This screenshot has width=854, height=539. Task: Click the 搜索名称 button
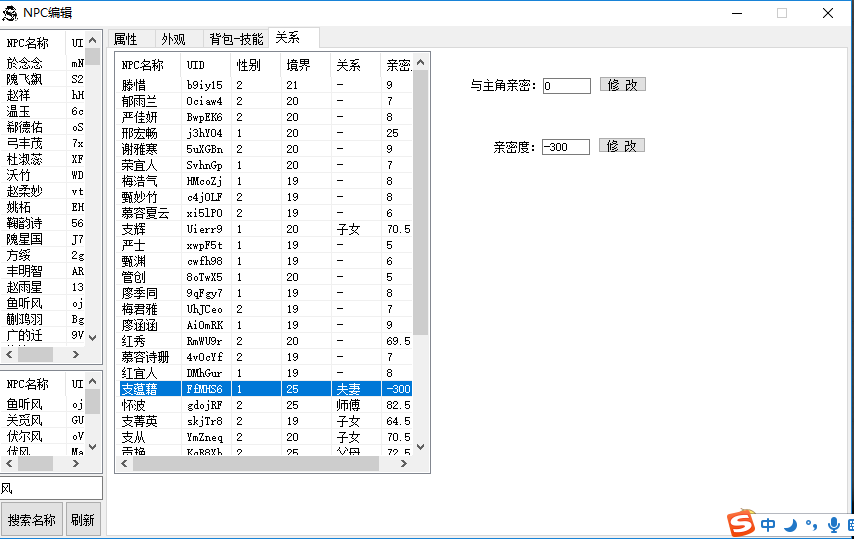coord(32,520)
